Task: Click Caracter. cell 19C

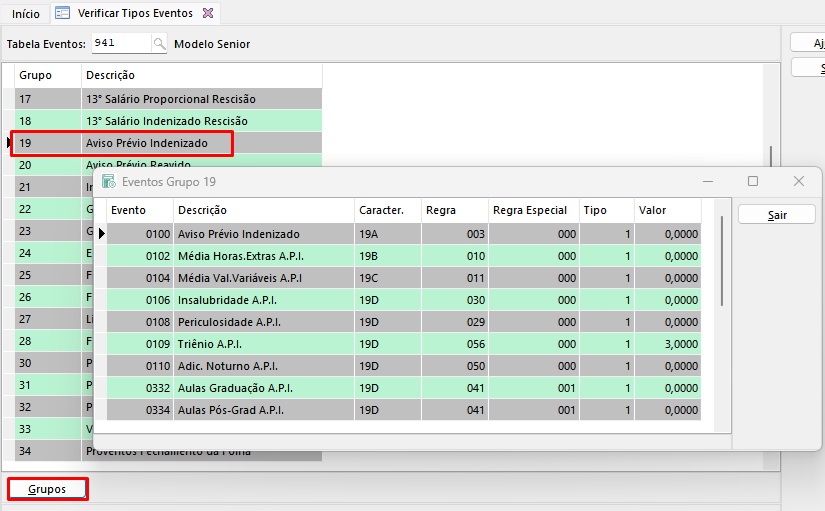Action: [x=388, y=278]
